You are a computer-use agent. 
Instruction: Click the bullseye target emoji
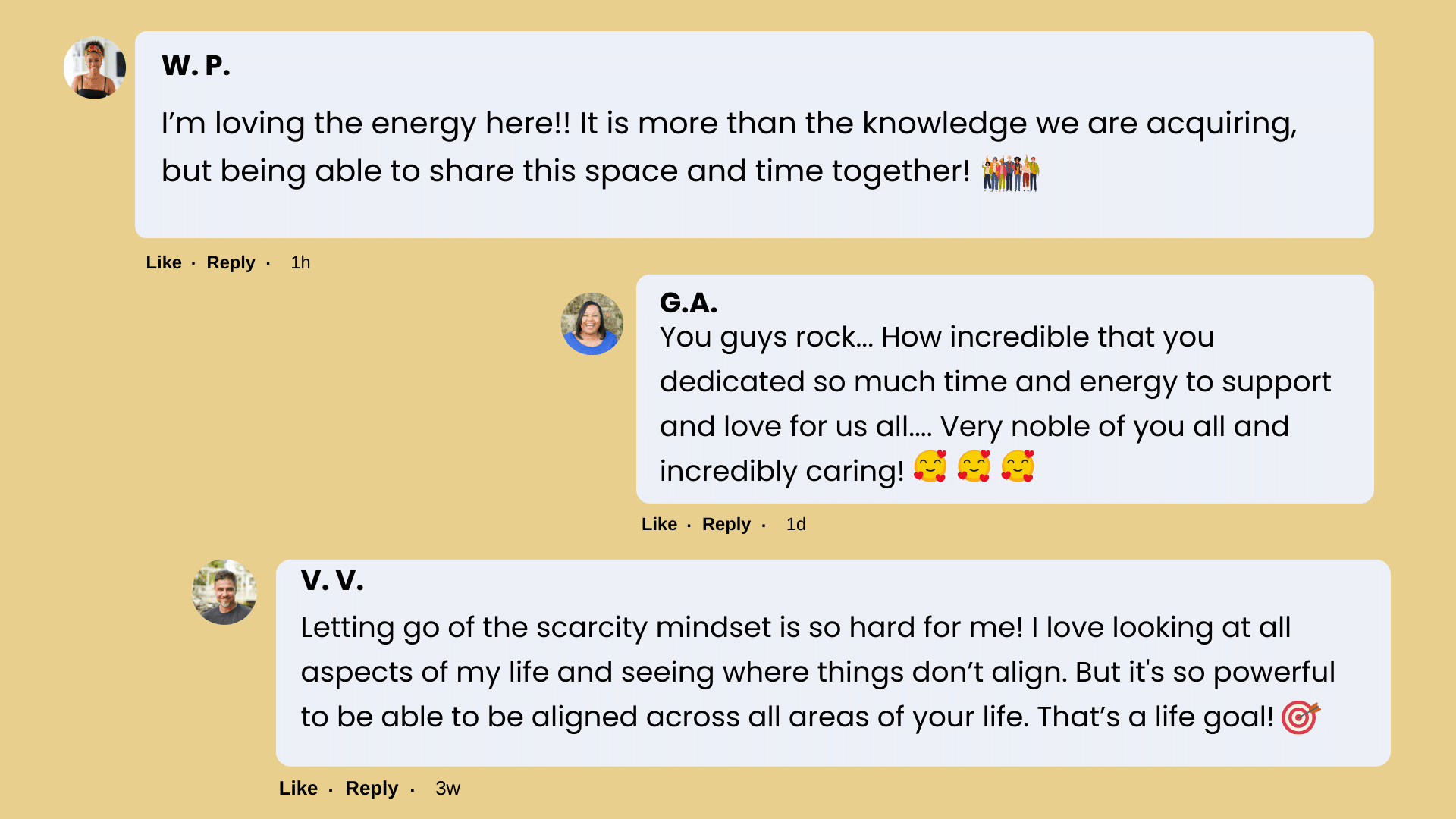click(x=1301, y=717)
